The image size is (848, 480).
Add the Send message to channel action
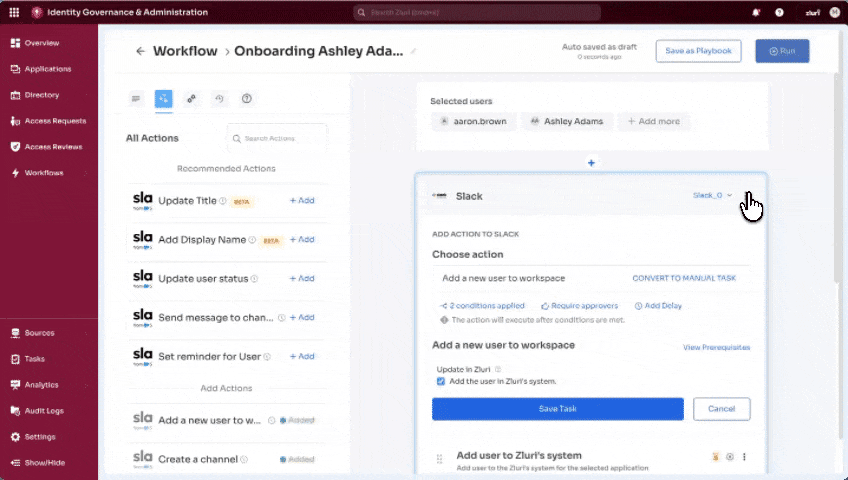point(302,317)
